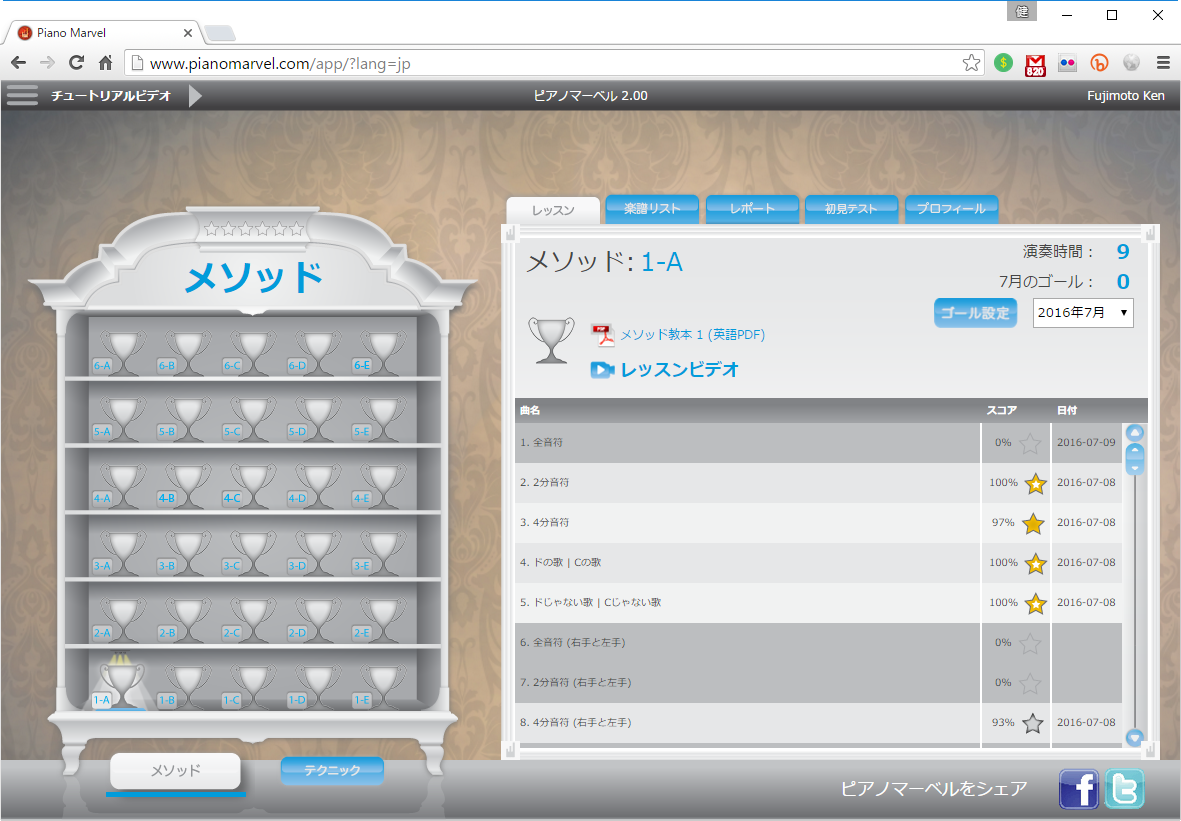Select the 3-B trophy
This screenshot has height=821, width=1181.
coord(186,554)
